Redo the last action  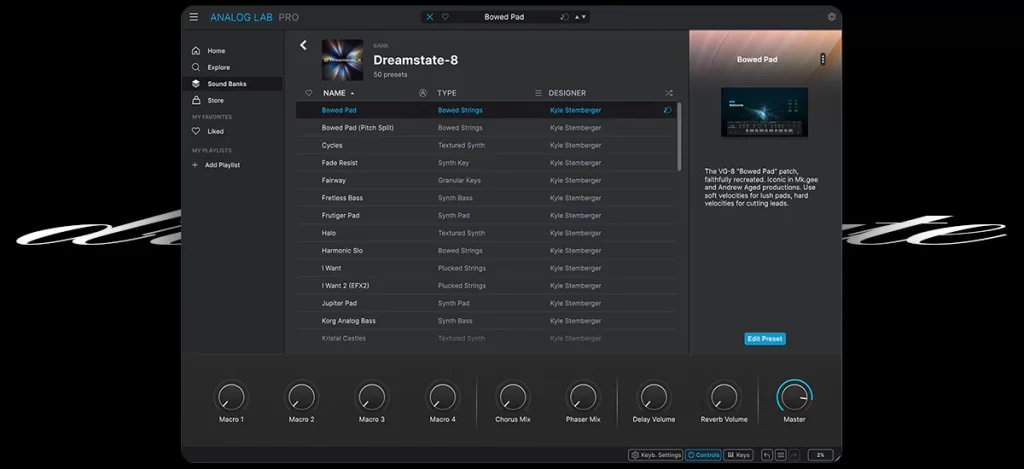[794, 455]
